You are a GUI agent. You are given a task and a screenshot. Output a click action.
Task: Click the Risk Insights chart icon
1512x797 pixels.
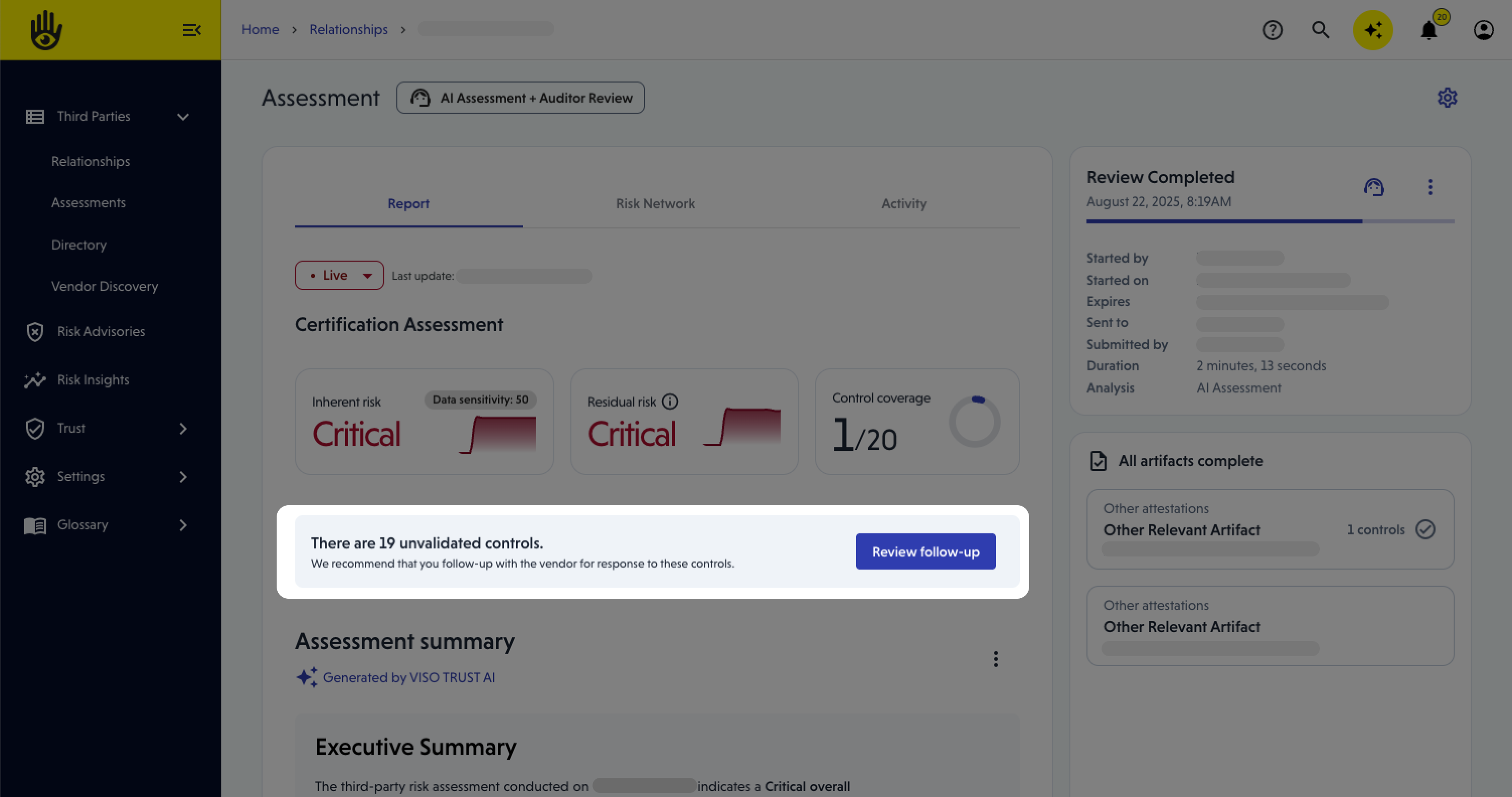[x=35, y=380]
